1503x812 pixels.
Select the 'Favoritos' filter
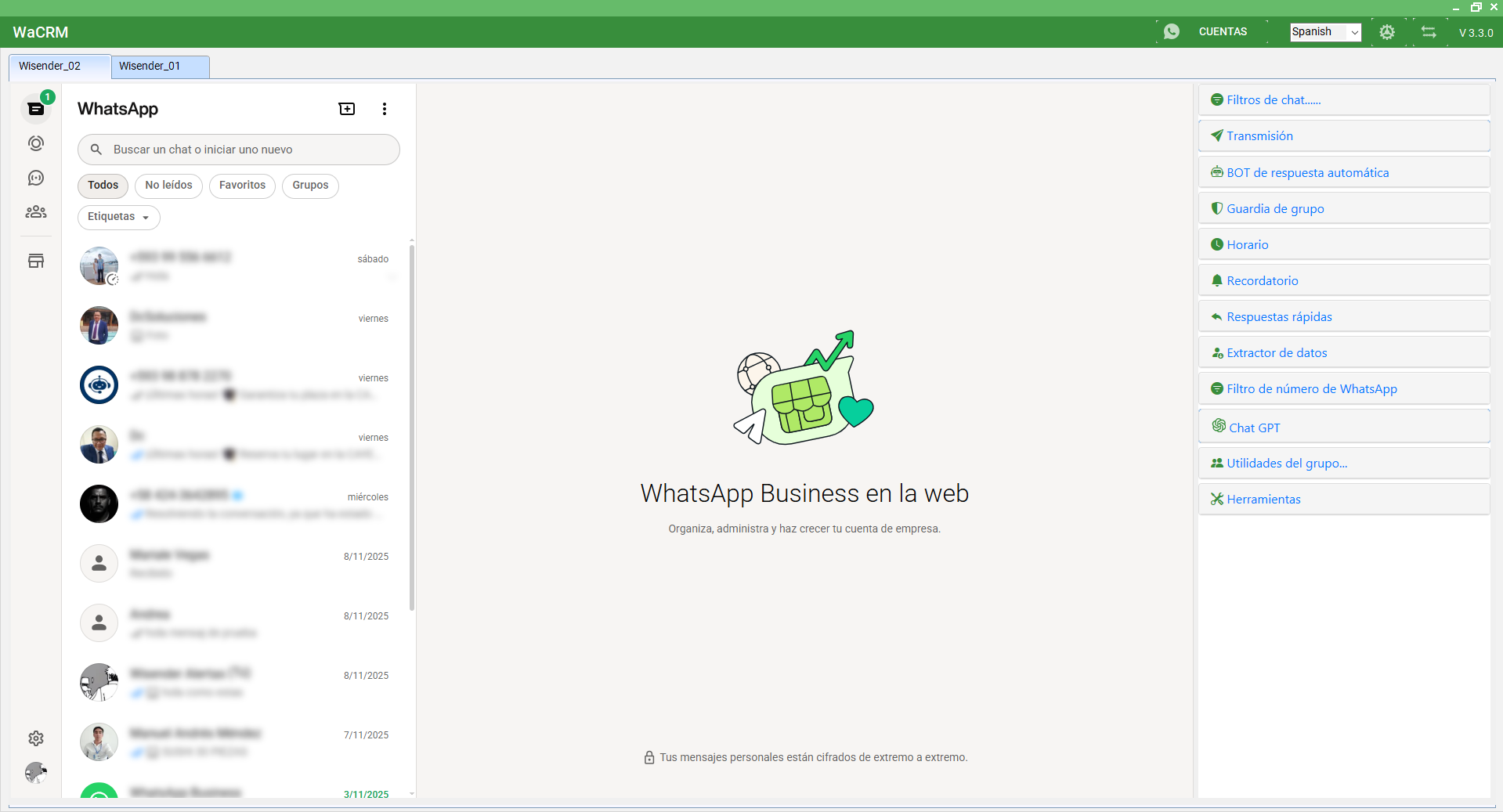242,186
